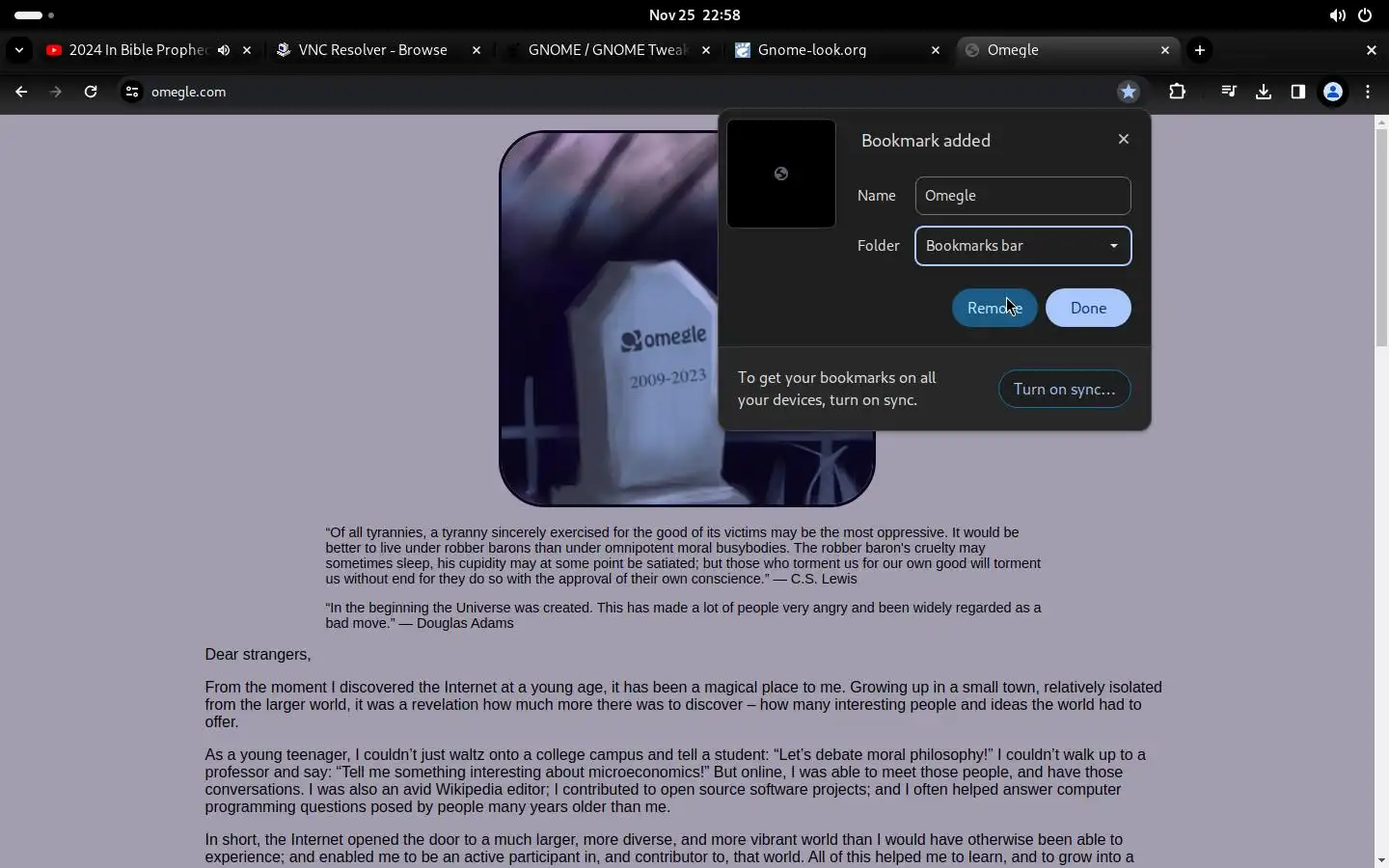Open a new tab with plus button
Image resolution: width=1389 pixels, height=868 pixels.
[x=1199, y=50]
